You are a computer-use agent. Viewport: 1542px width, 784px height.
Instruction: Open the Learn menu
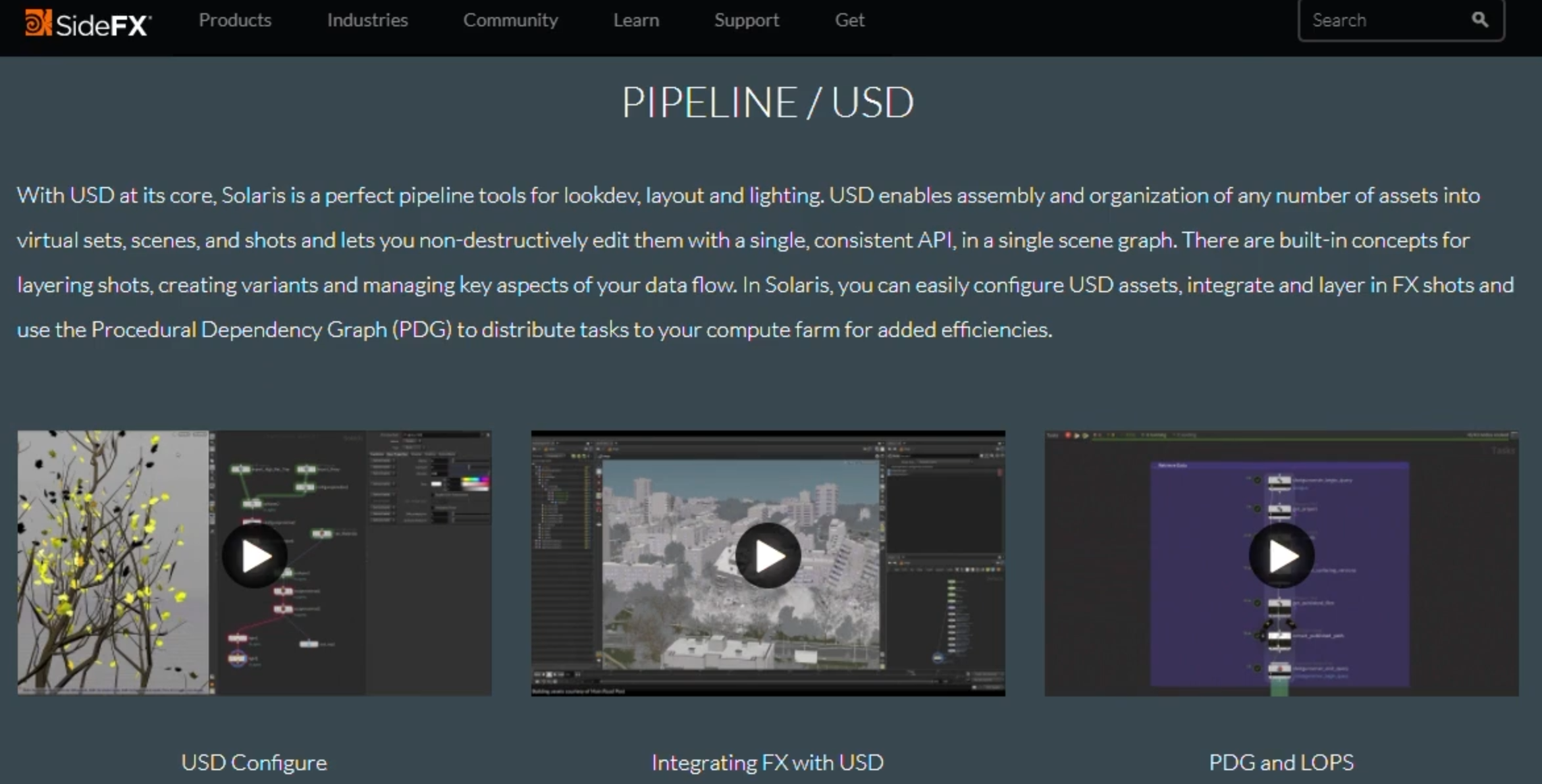click(x=636, y=20)
